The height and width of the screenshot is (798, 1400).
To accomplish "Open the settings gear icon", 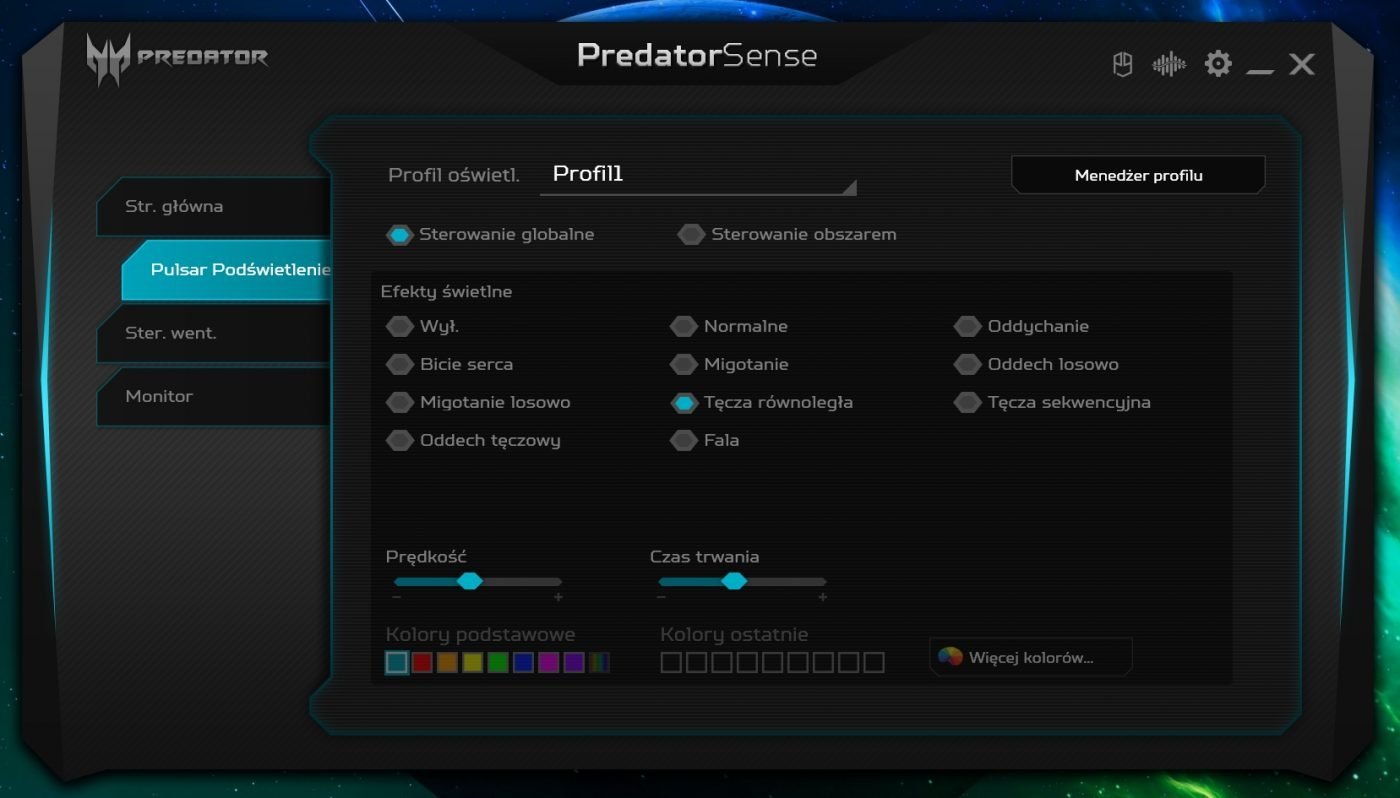I will coord(1218,64).
